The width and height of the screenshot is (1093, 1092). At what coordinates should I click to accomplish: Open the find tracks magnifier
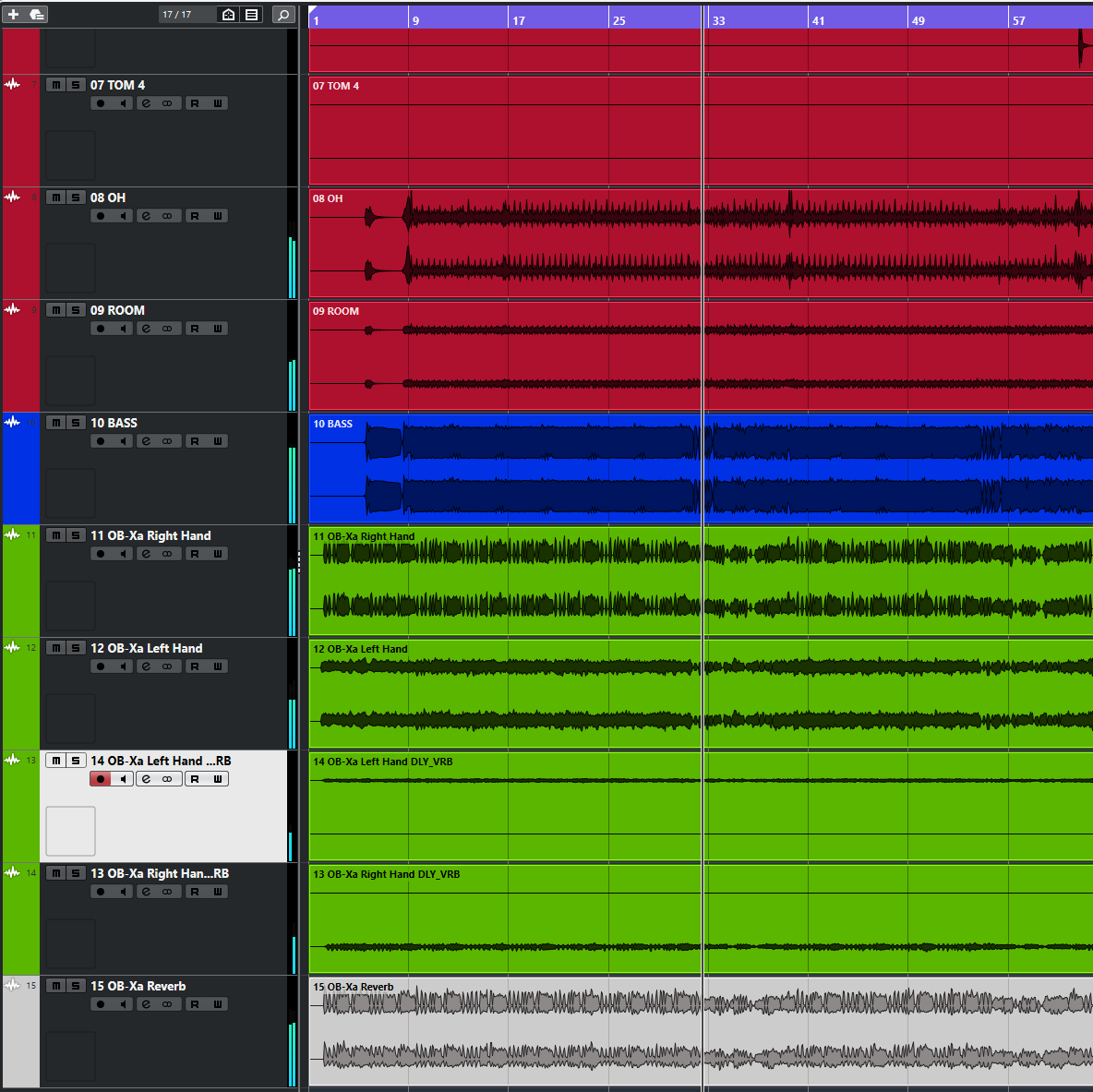coord(283,15)
